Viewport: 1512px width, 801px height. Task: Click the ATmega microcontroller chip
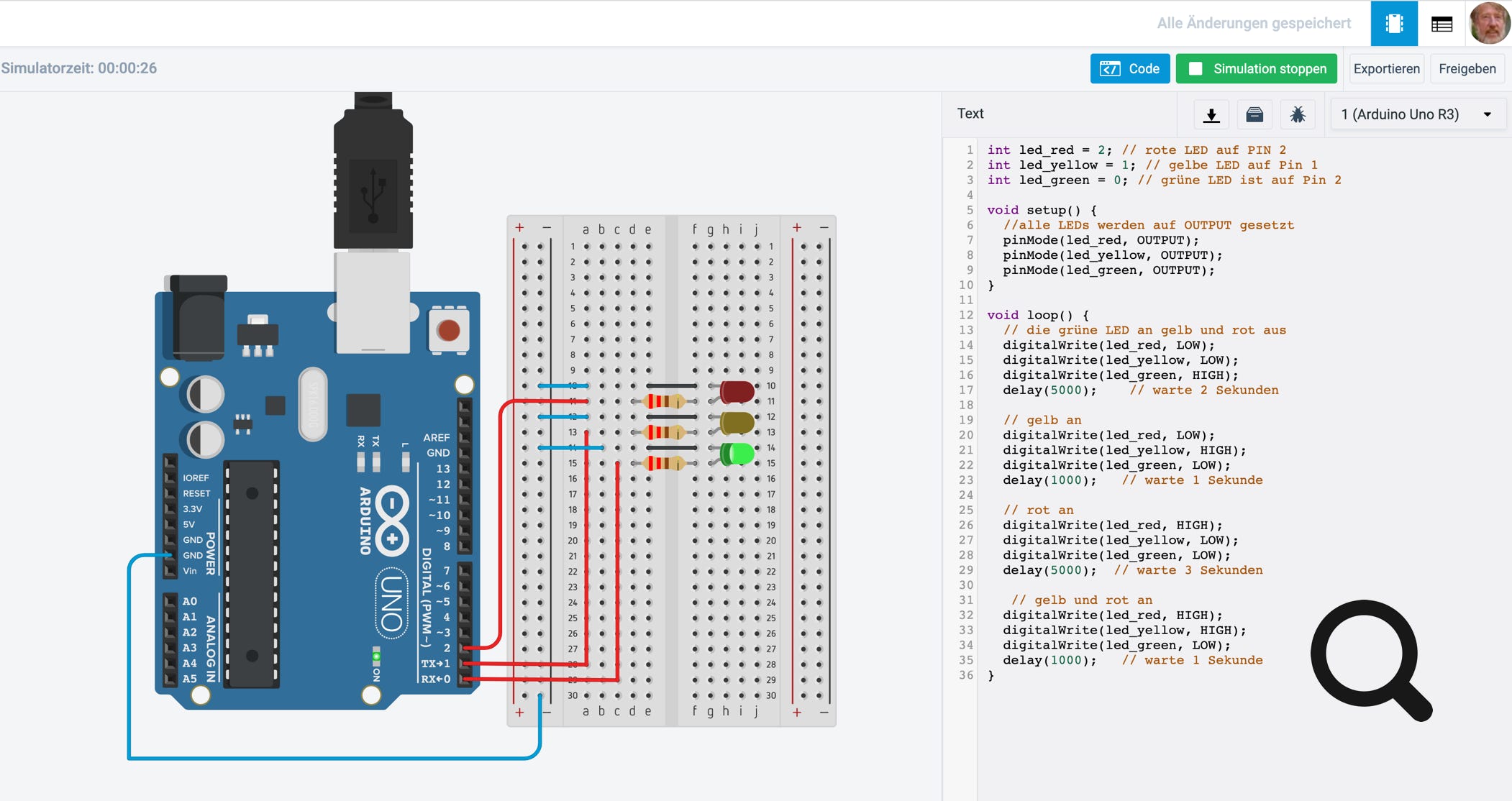(251, 575)
